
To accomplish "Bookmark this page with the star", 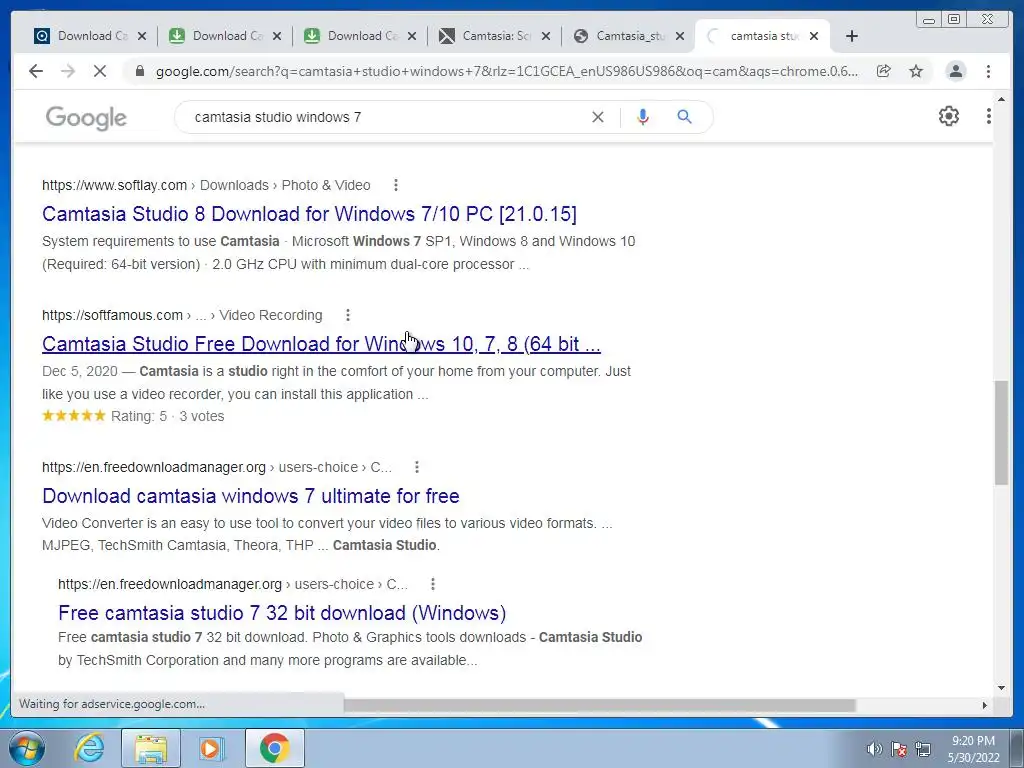I will click(916, 71).
